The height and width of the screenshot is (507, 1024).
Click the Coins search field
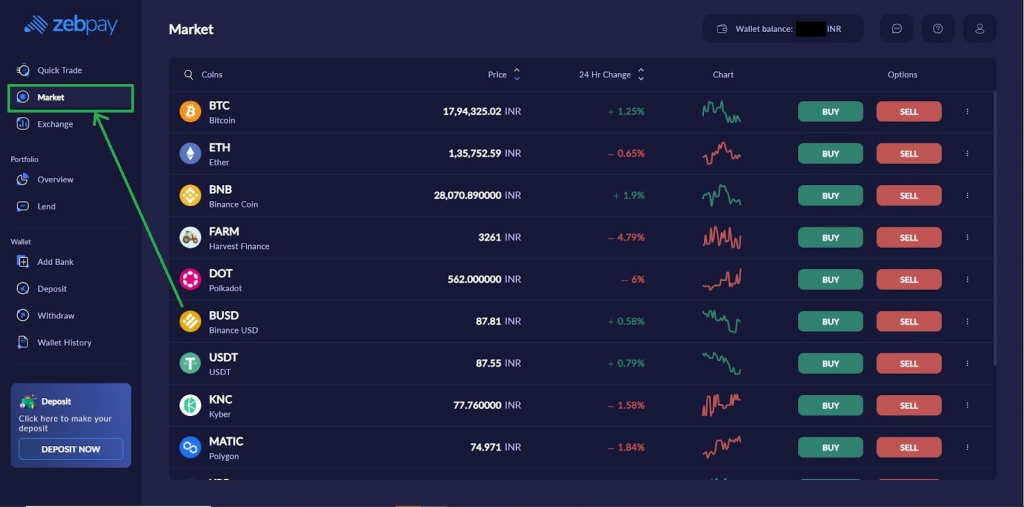pos(300,75)
